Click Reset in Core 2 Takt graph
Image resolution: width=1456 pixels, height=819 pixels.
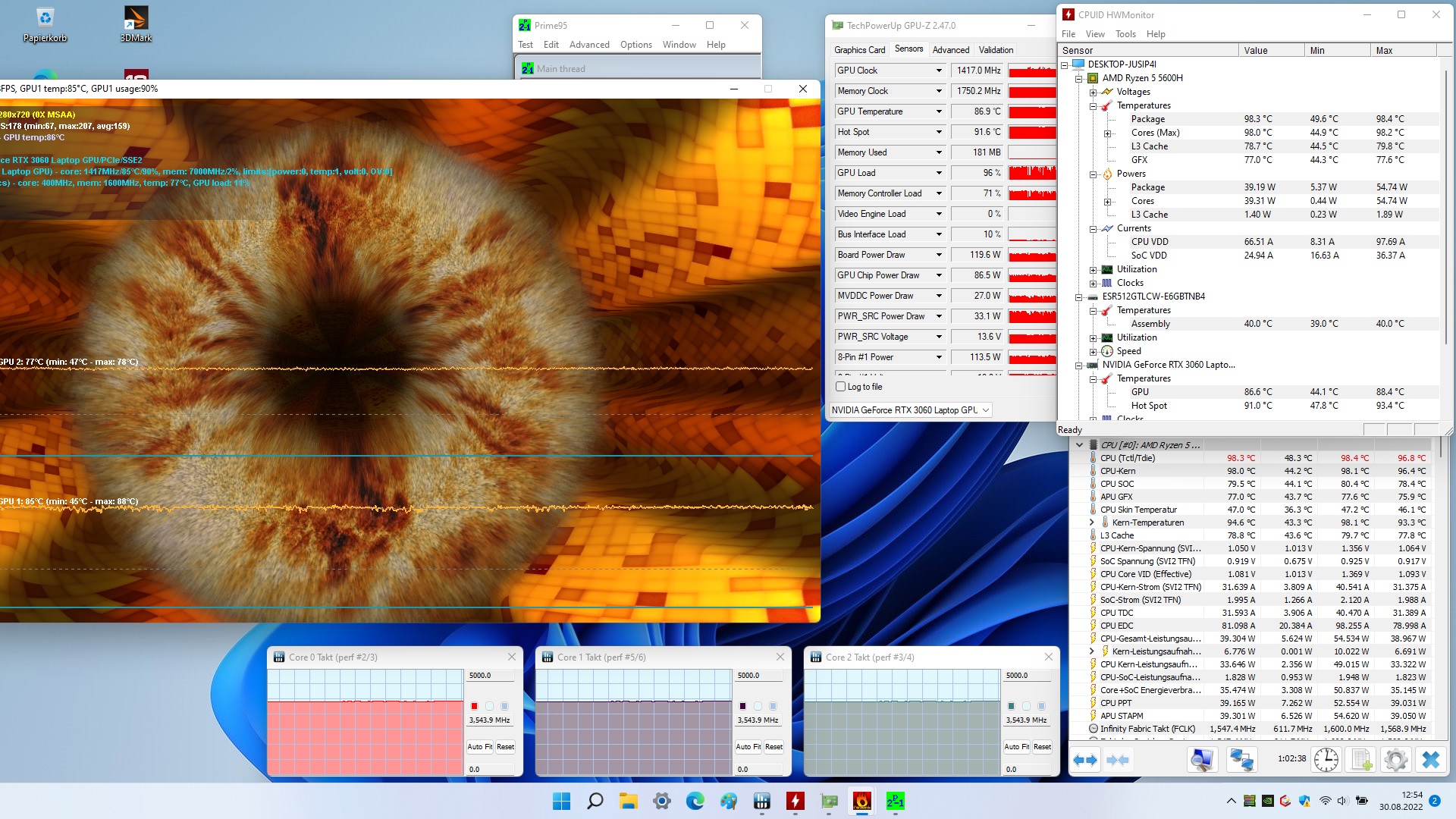pos(1042,747)
